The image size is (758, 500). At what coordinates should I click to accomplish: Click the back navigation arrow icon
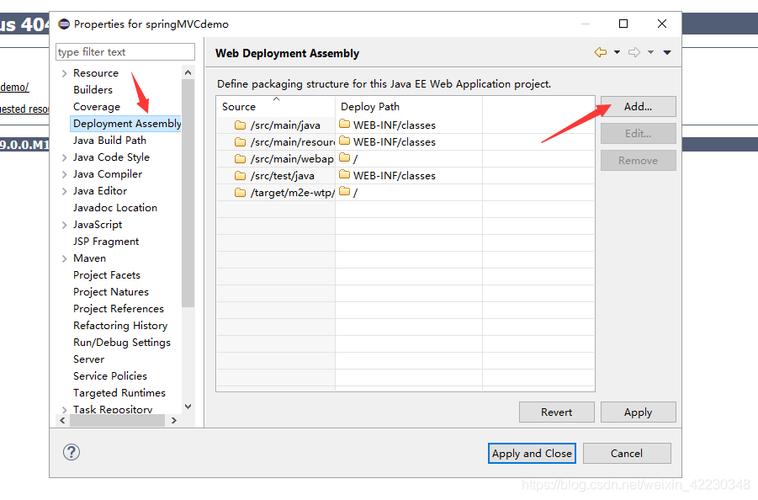[600, 52]
